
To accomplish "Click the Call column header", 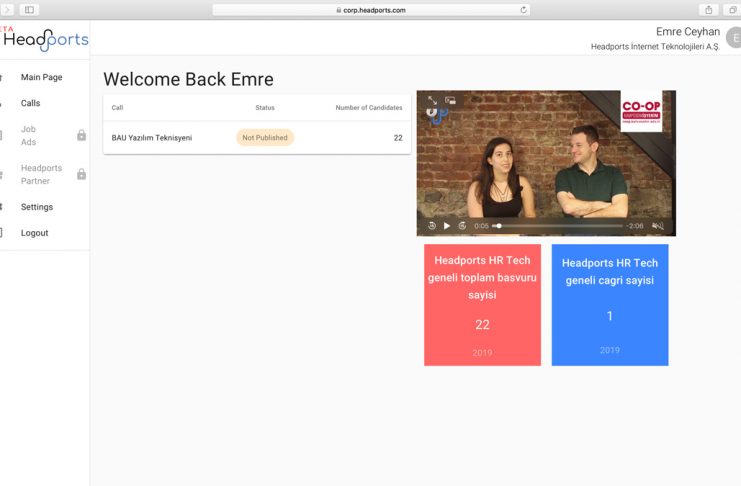I will [117, 108].
